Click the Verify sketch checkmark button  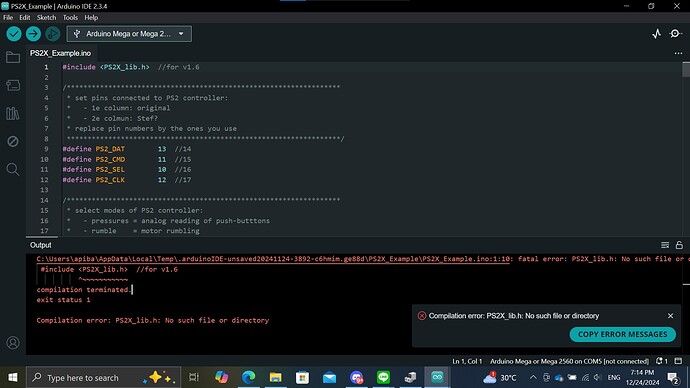(x=14, y=34)
